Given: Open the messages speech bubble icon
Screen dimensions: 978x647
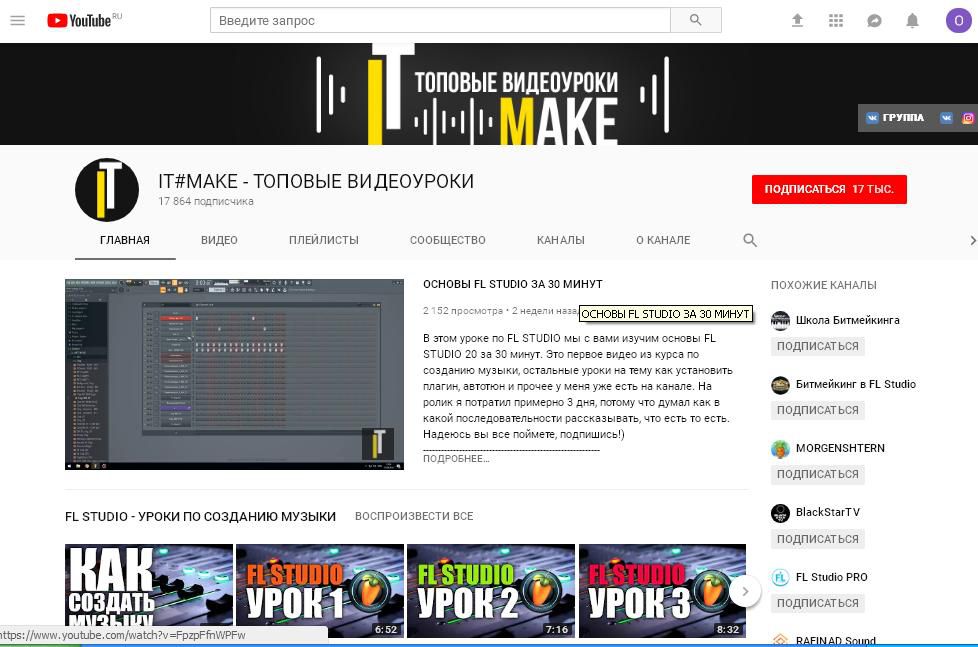Looking at the screenshot, I should [874, 21].
